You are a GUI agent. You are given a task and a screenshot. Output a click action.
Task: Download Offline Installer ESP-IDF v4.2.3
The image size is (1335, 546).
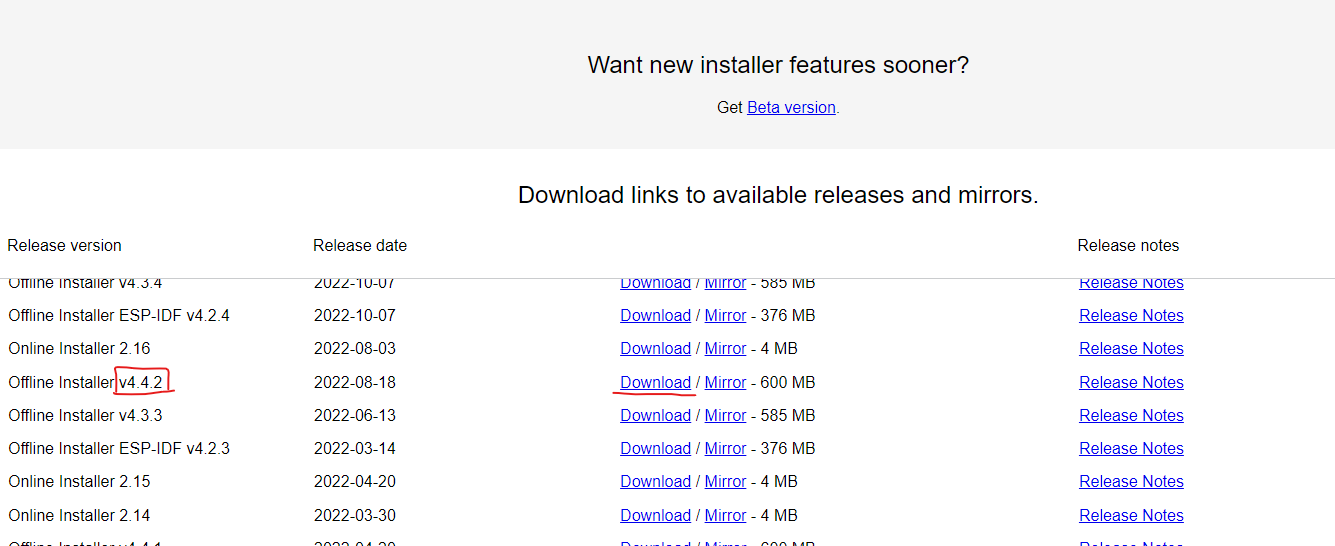[655, 448]
